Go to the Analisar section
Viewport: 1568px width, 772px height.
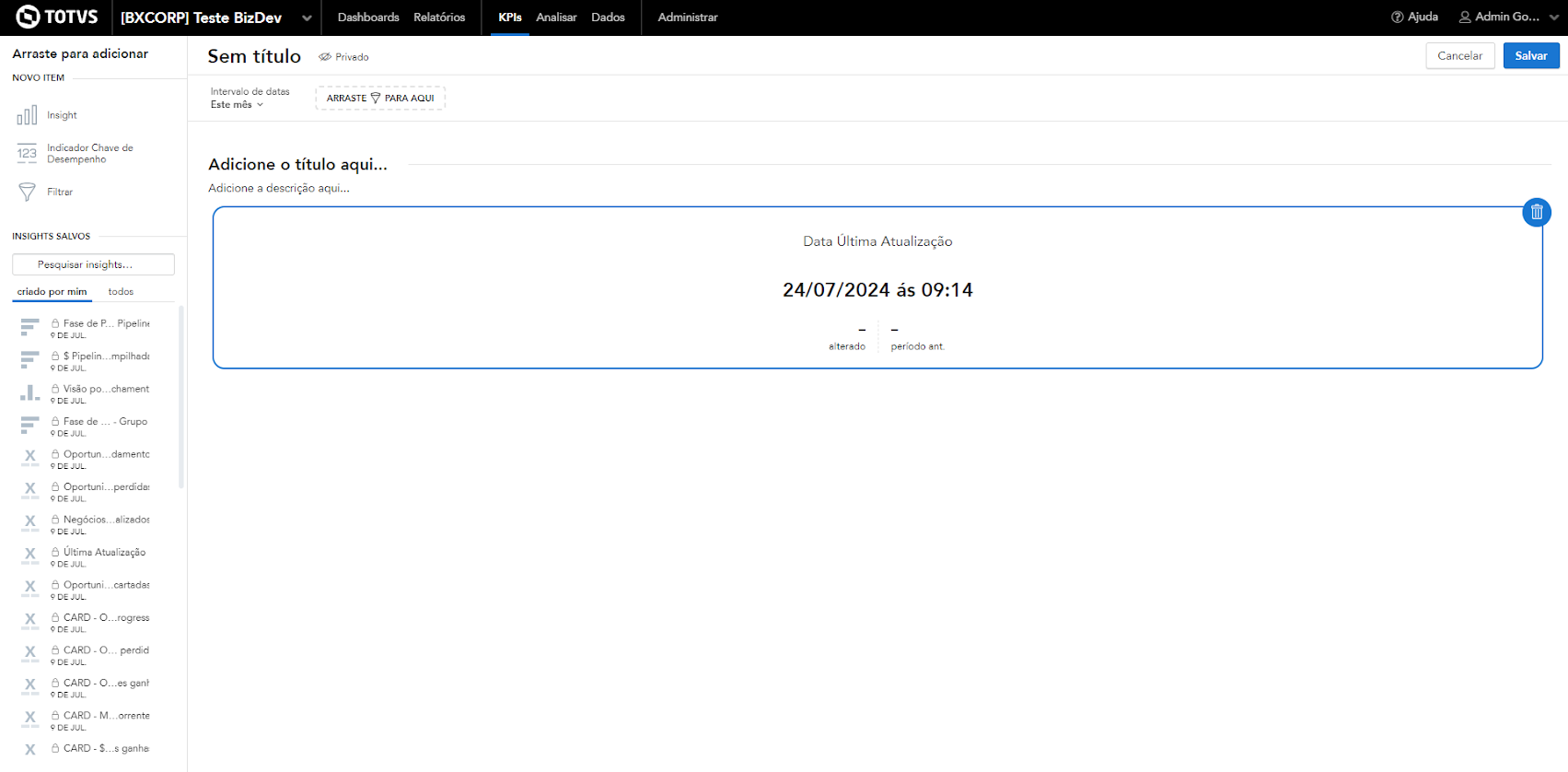pos(556,18)
